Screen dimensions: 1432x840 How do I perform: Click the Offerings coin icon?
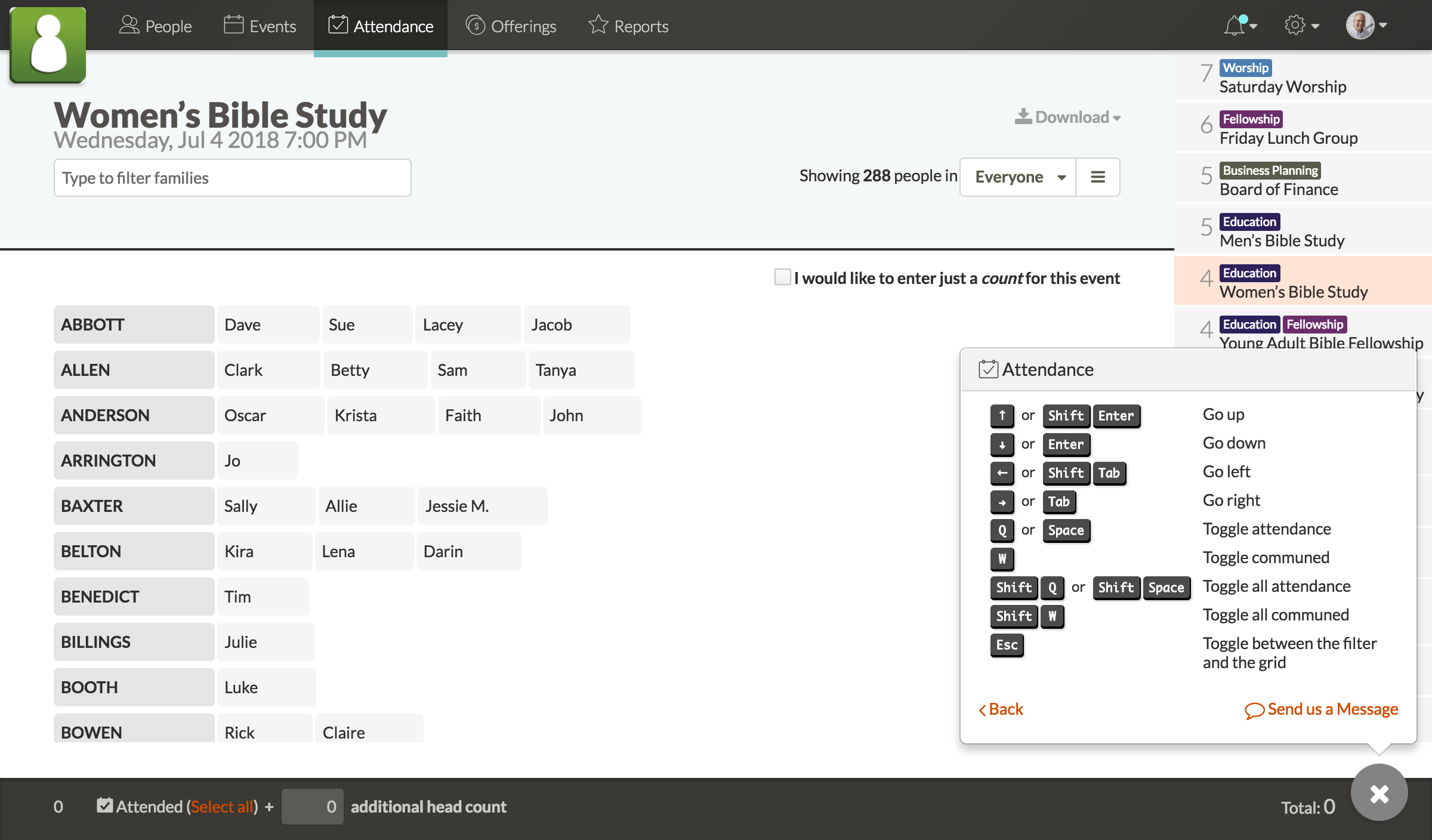point(476,26)
